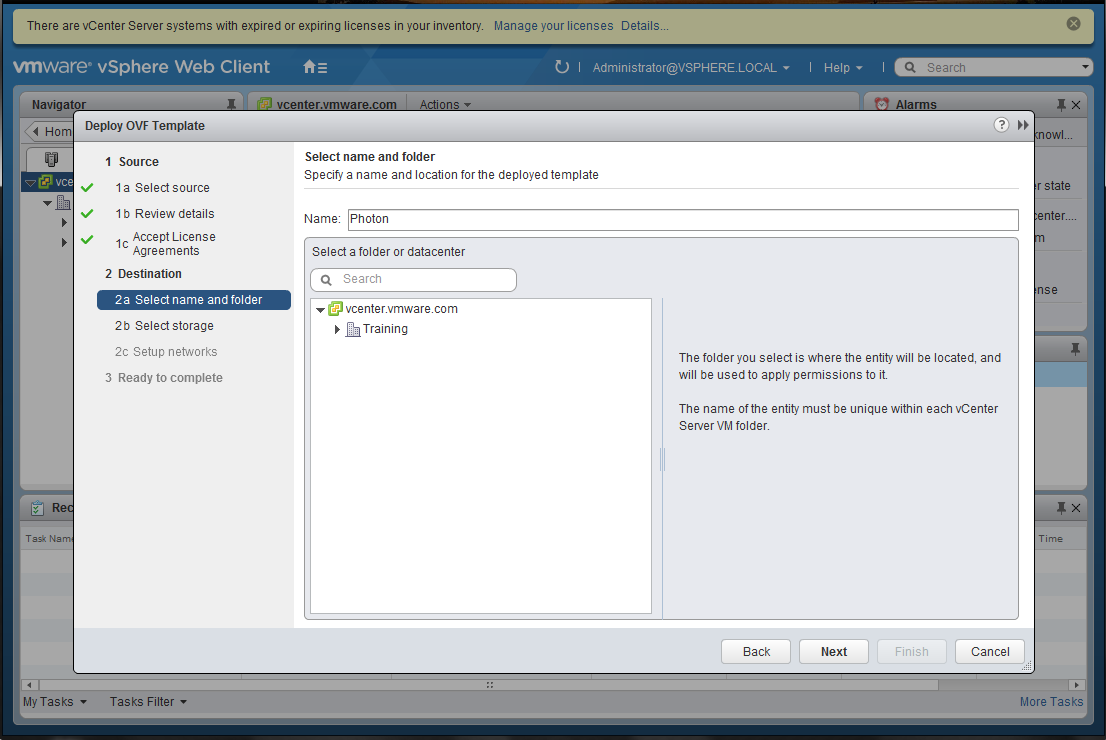The height and width of the screenshot is (740, 1106).
Task: Open the Administrator@VSPHERE.LOCAL user dropdown
Action: click(x=691, y=67)
